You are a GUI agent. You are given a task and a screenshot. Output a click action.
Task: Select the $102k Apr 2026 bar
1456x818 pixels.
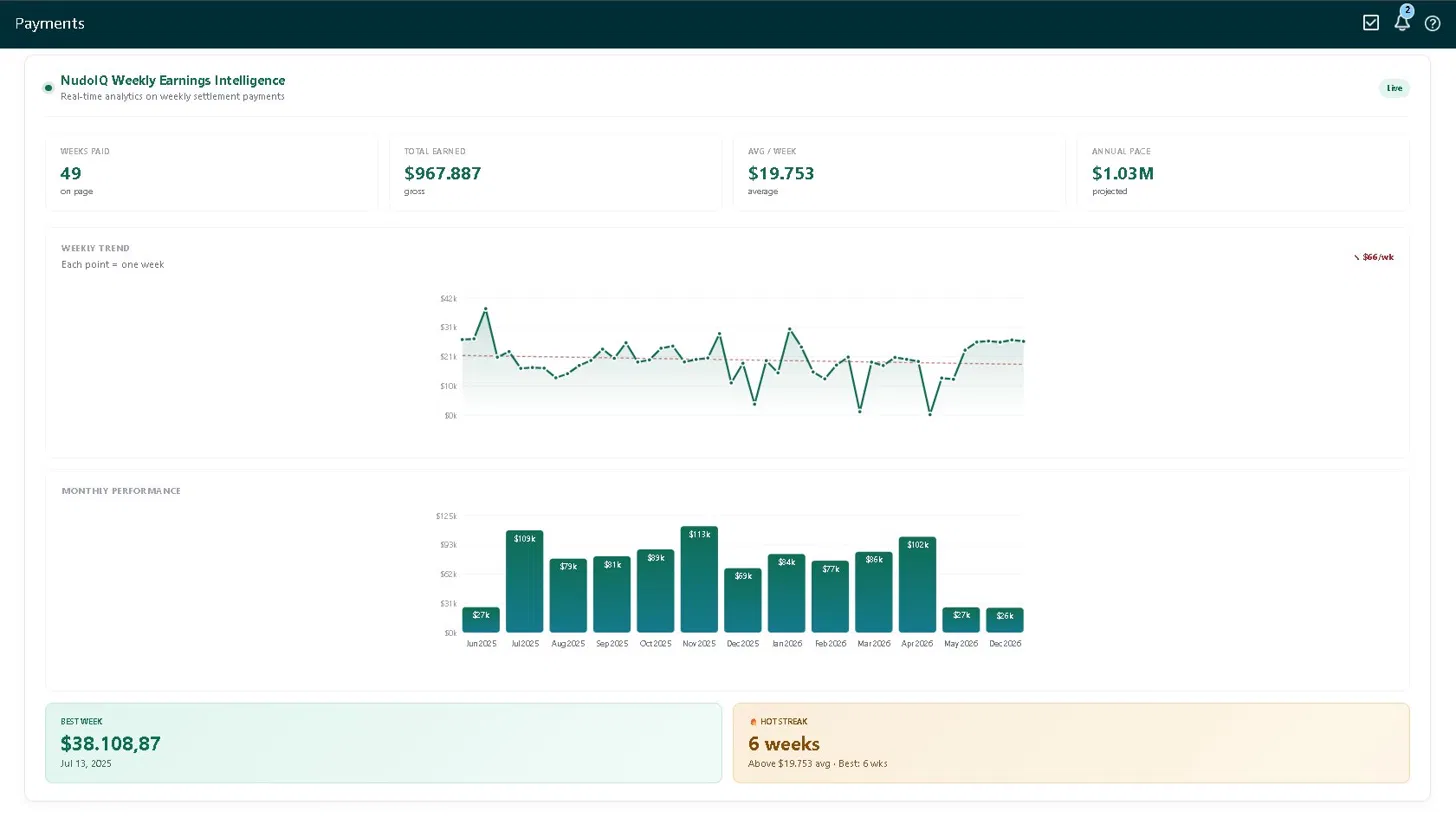pos(917,585)
